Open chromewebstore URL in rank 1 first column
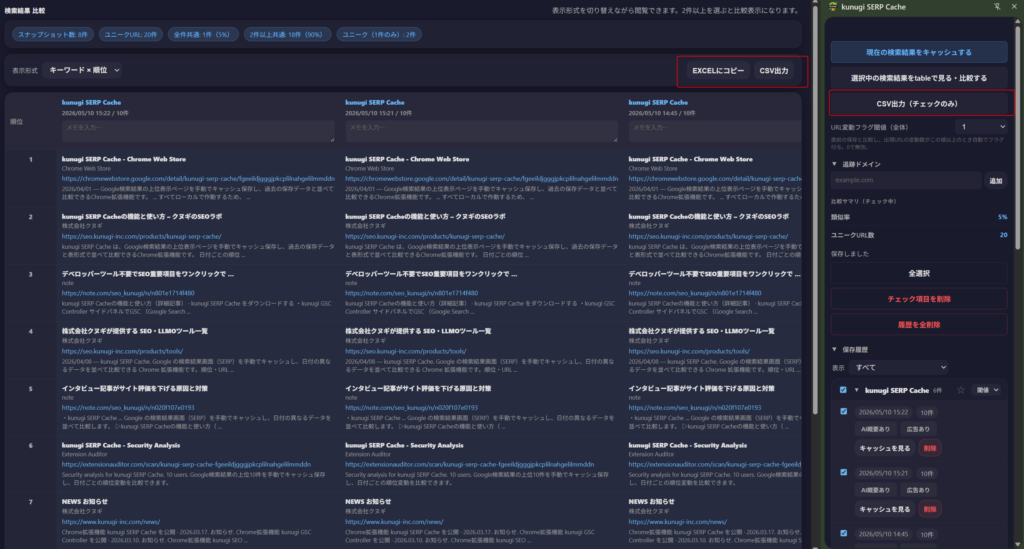 [x=199, y=179]
